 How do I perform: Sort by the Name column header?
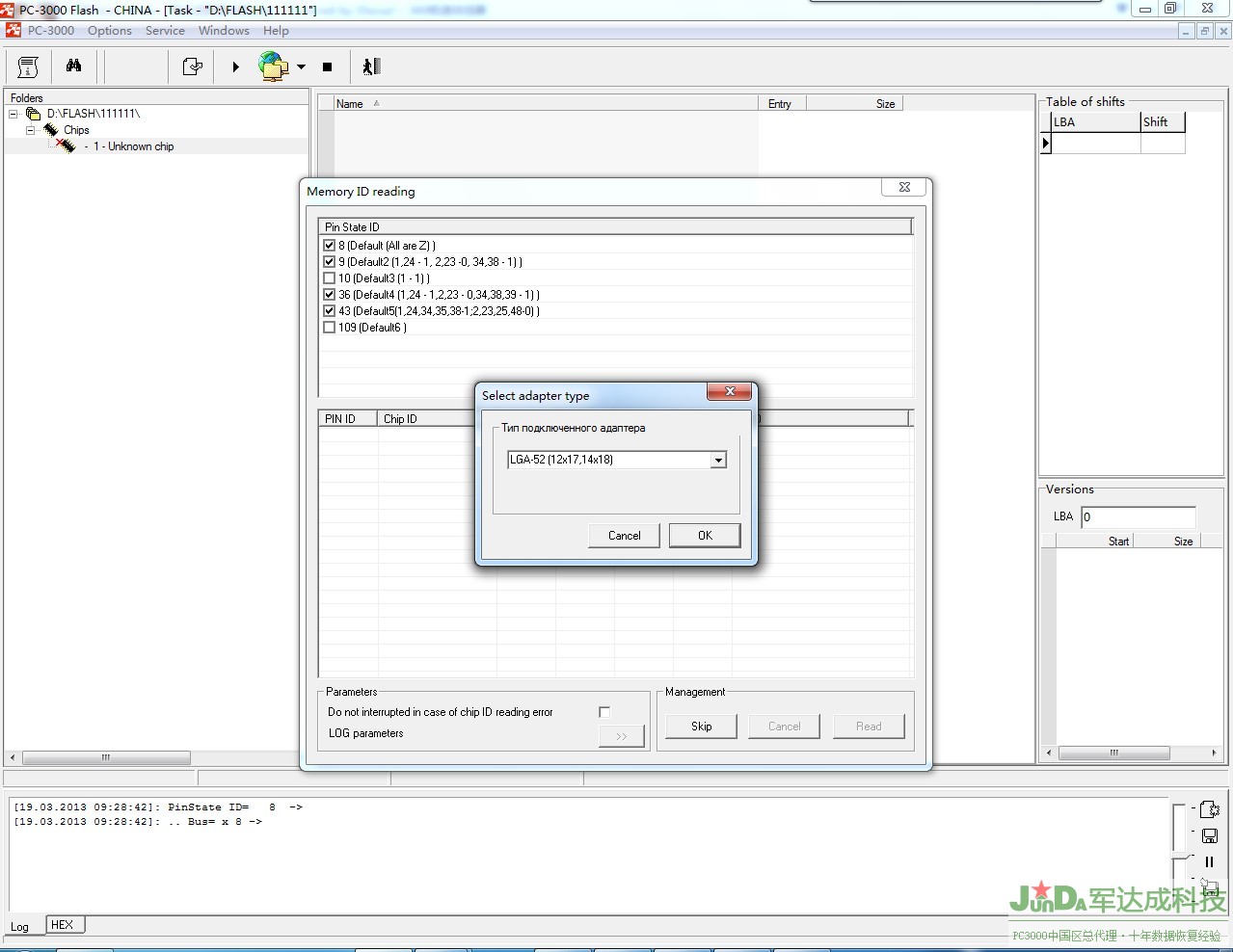pyautogui.click(x=546, y=104)
